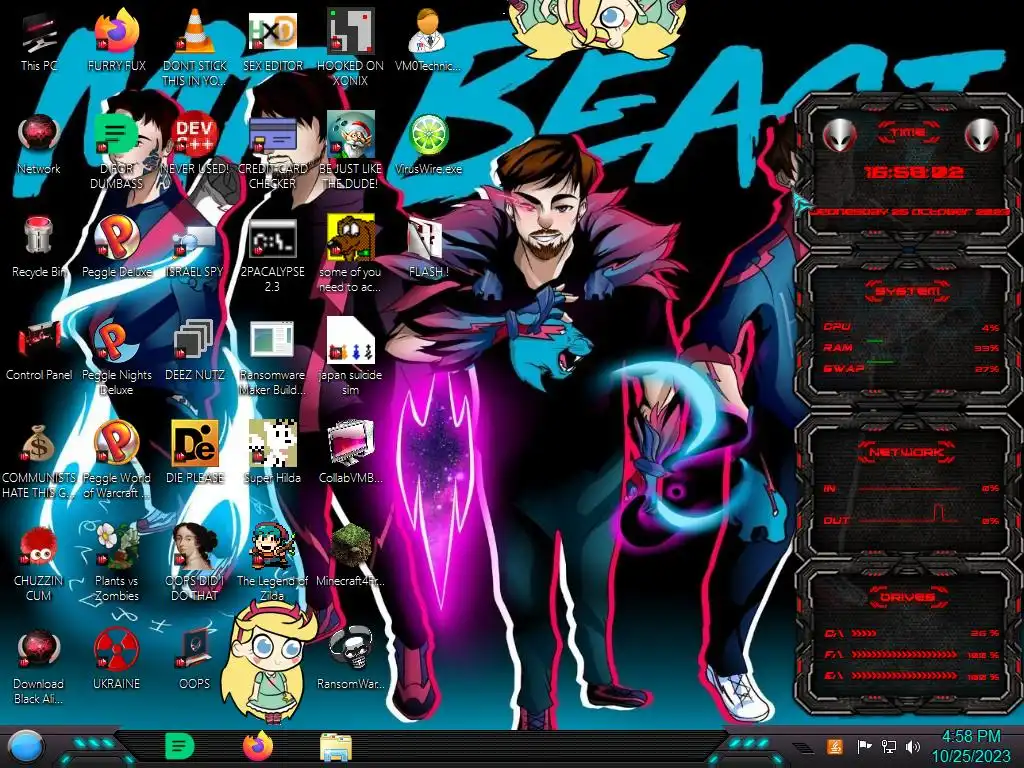Launch Peggle World of Warcraft

[117, 460]
